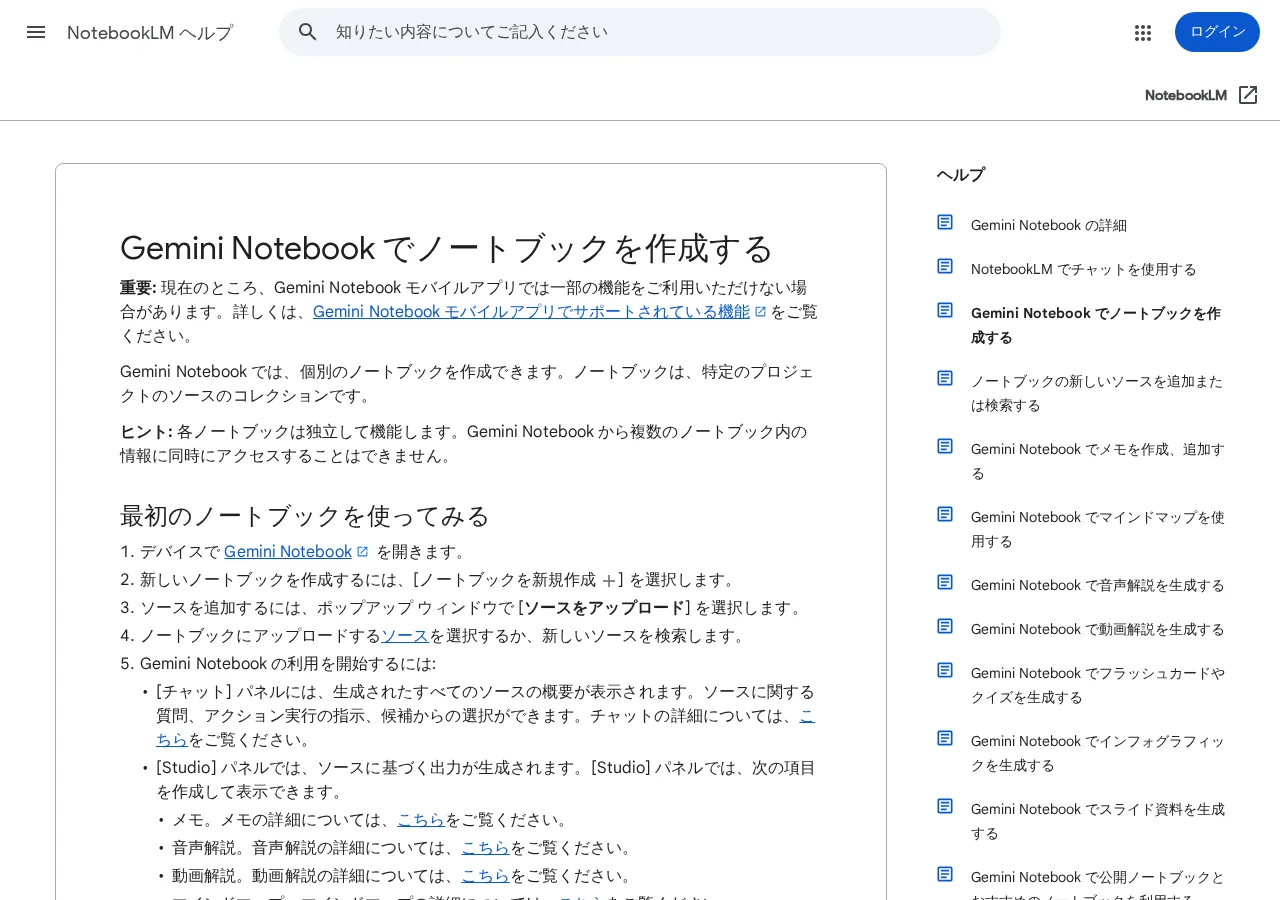Click article icon beside メモを作成、追加する

click(x=945, y=446)
